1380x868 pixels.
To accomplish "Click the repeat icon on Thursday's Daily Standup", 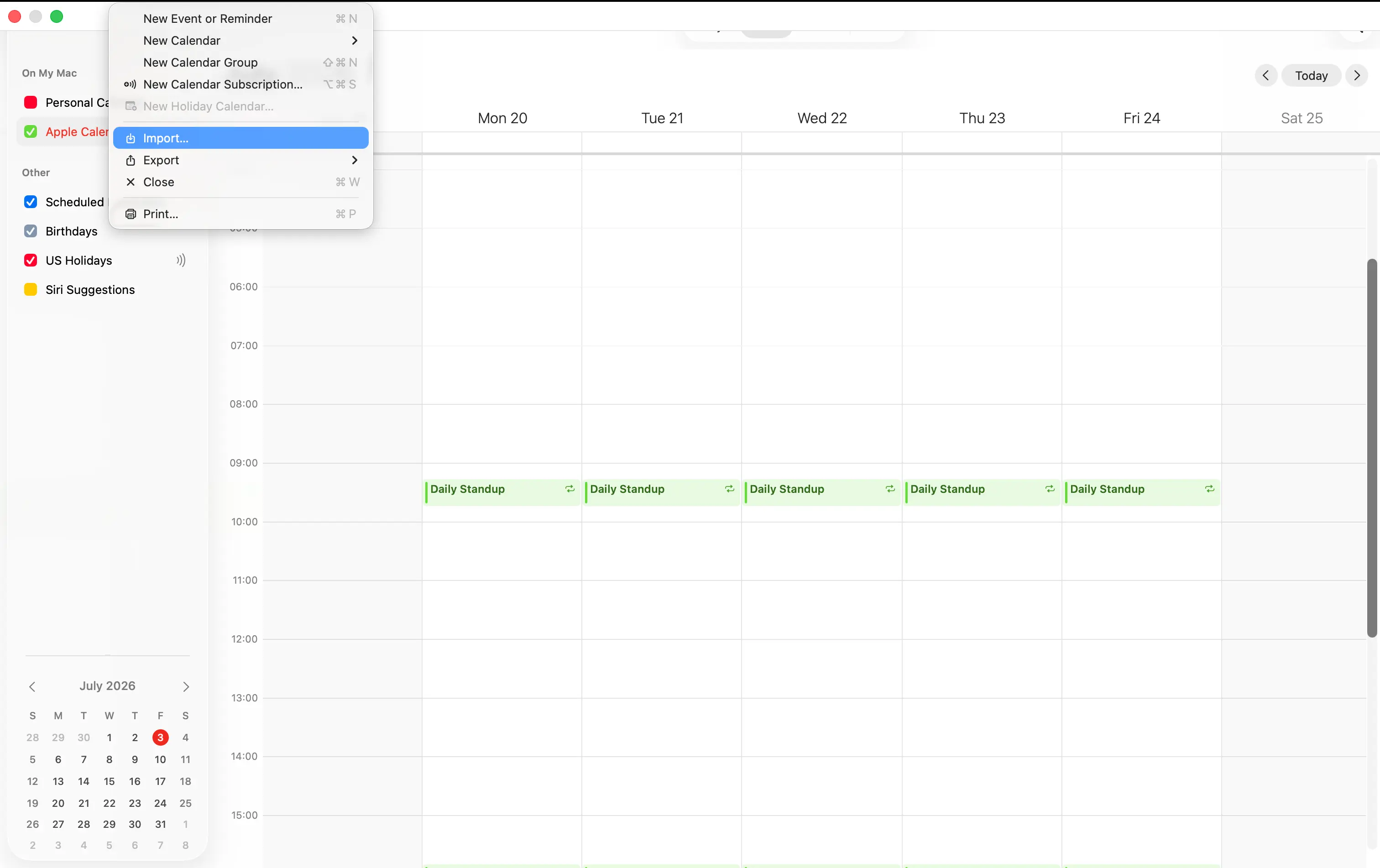I will (x=1050, y=489).
